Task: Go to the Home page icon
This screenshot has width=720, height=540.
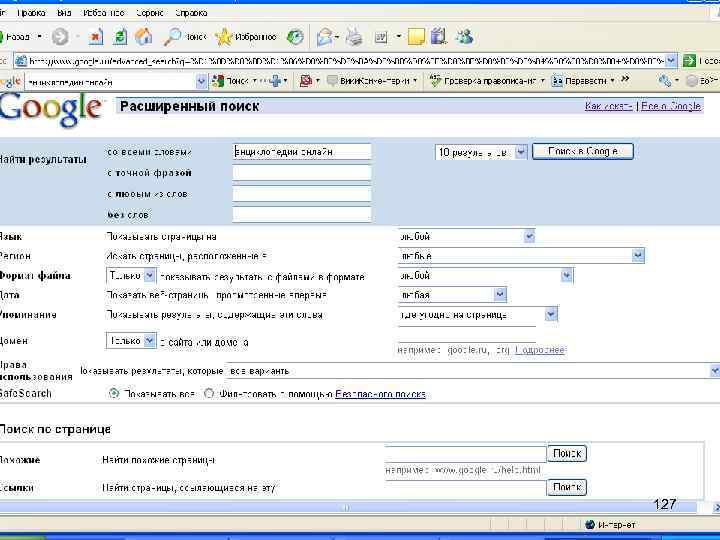Action: [144, 37]
